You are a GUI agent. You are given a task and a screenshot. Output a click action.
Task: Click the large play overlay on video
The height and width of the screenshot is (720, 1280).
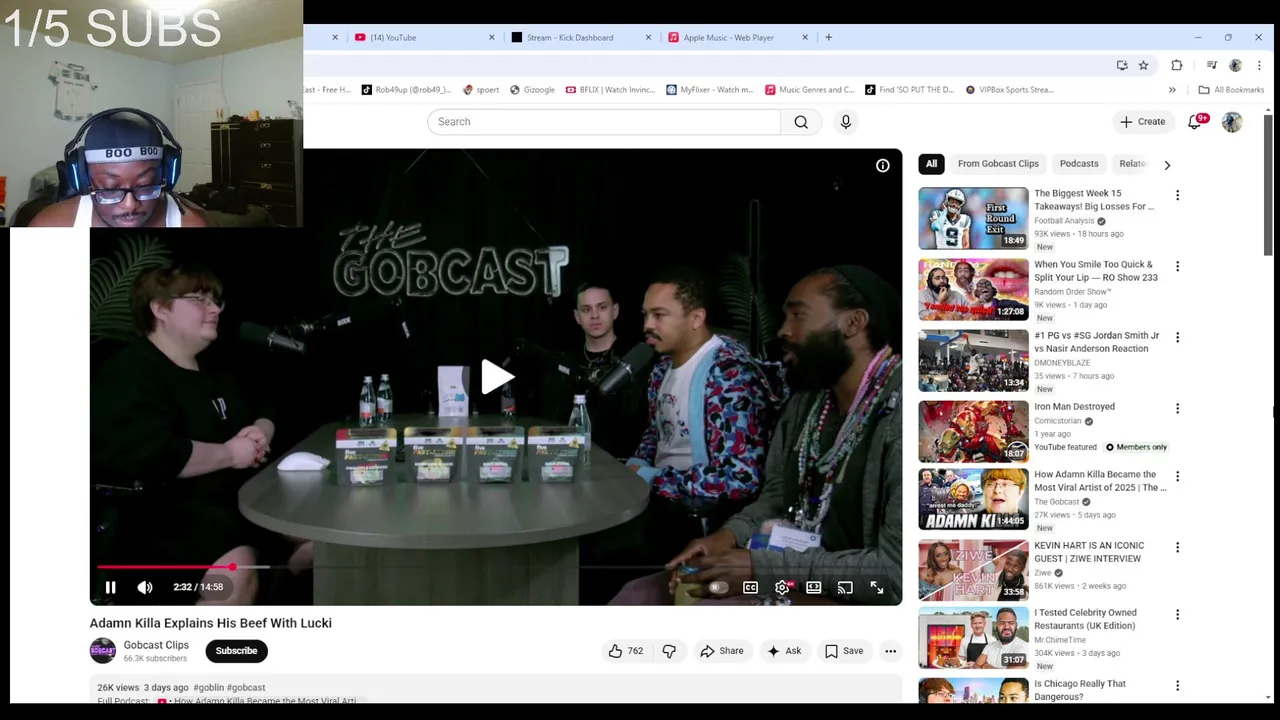(496, 377)
